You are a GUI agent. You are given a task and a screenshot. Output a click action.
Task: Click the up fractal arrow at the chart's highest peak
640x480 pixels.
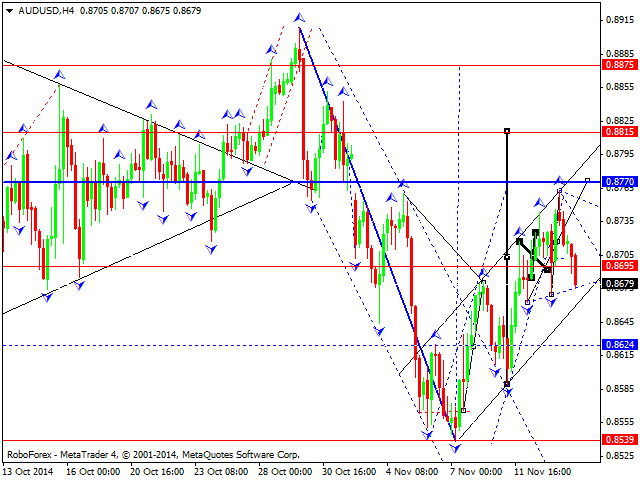300,18
